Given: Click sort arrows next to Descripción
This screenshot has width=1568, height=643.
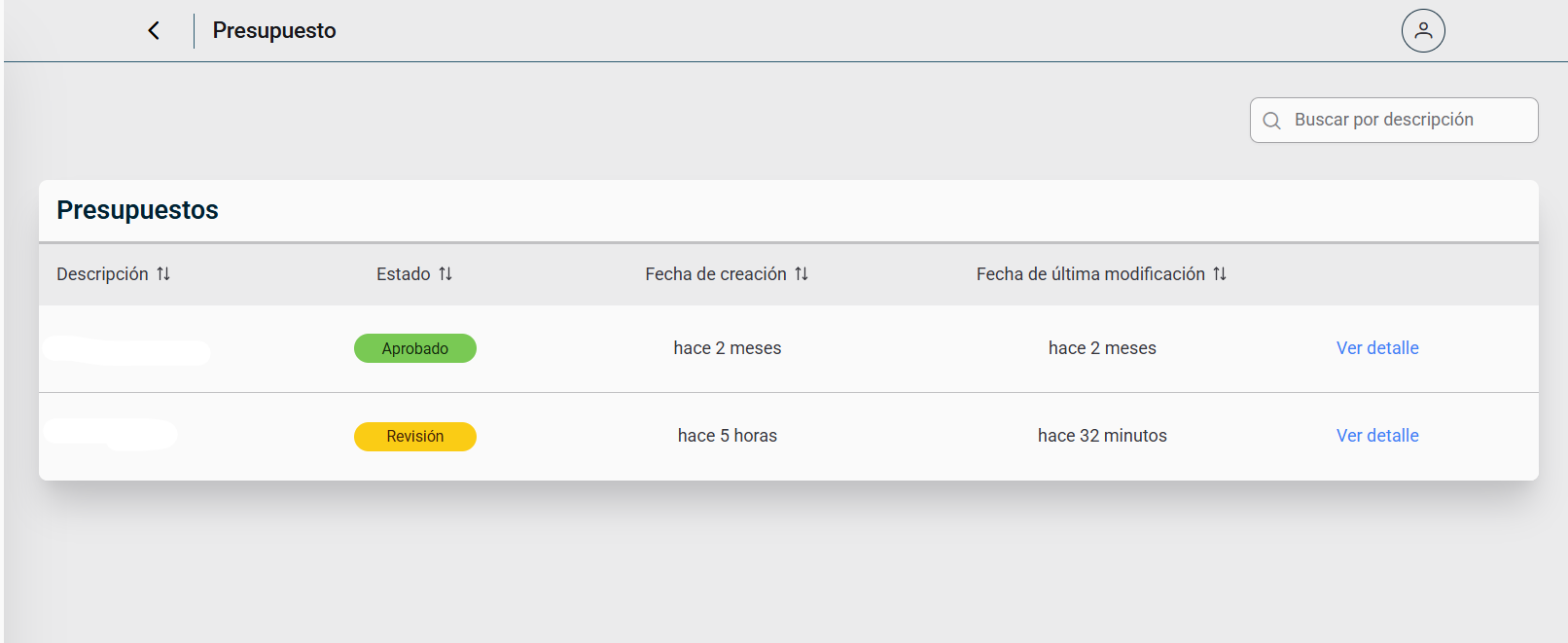Looking at the screenshot, I should pyautogui.click(x=163, y=274).
